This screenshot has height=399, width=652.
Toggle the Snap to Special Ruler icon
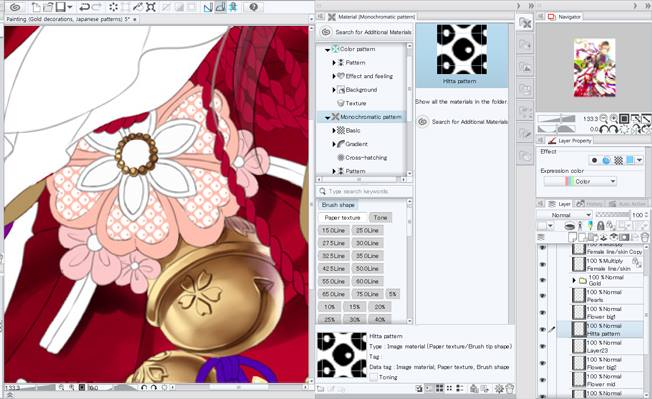point(221,7)
